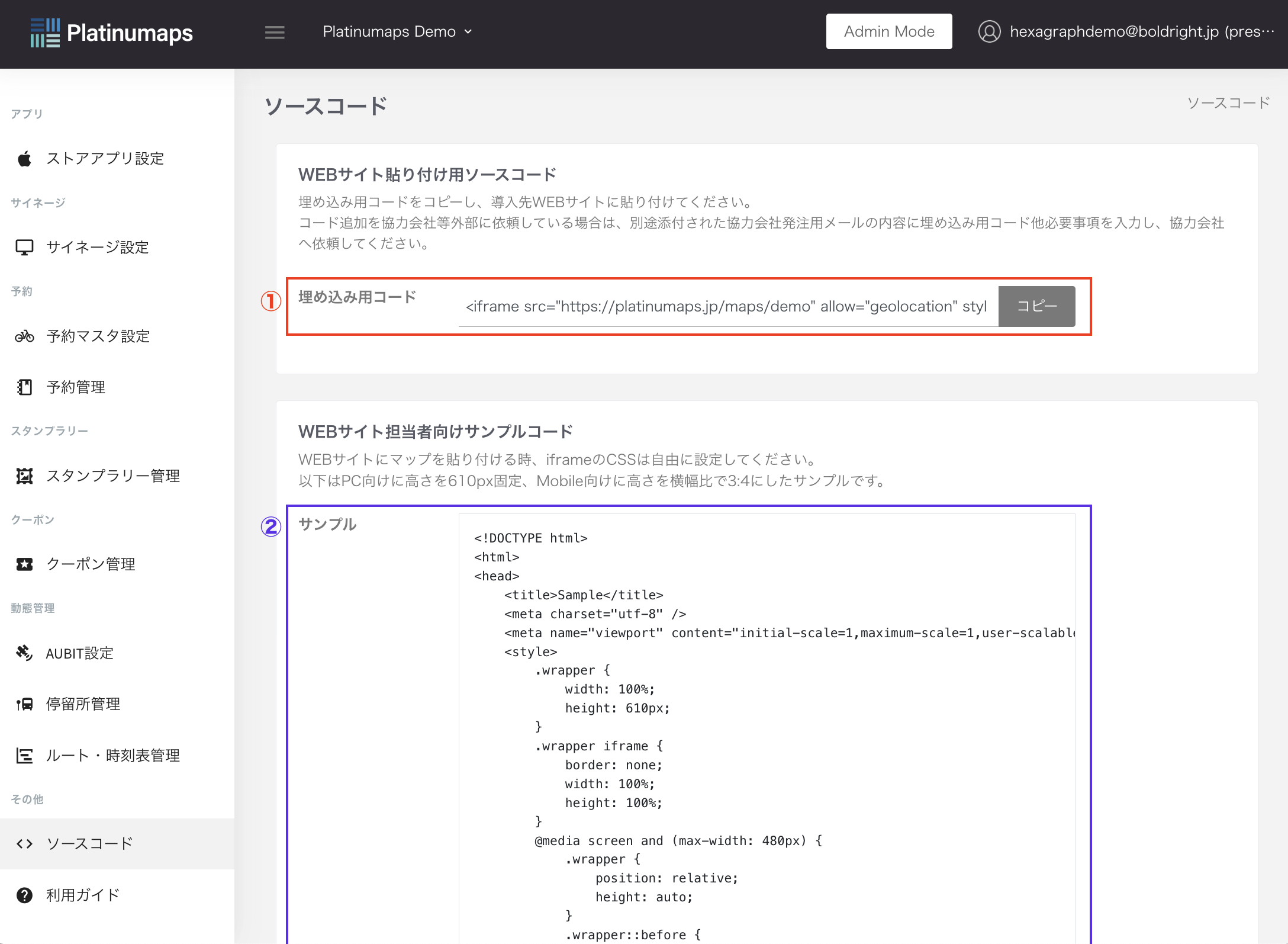Click the monitor icon beside サイネージ設定
This screenshot has height=944, width=1288.
click(x=24, y=248)
